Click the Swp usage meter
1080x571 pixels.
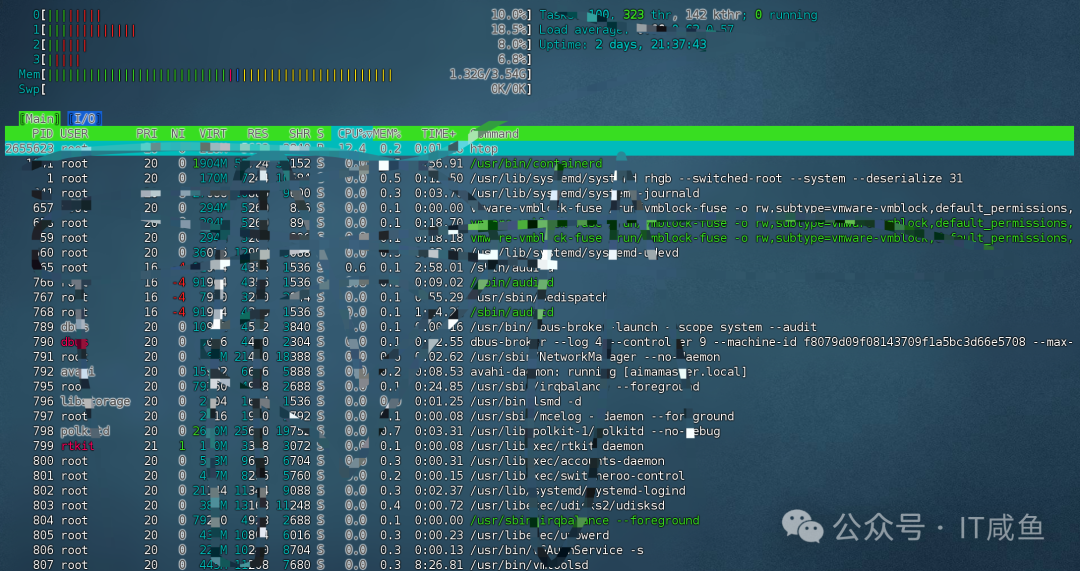tap(275, 90)
